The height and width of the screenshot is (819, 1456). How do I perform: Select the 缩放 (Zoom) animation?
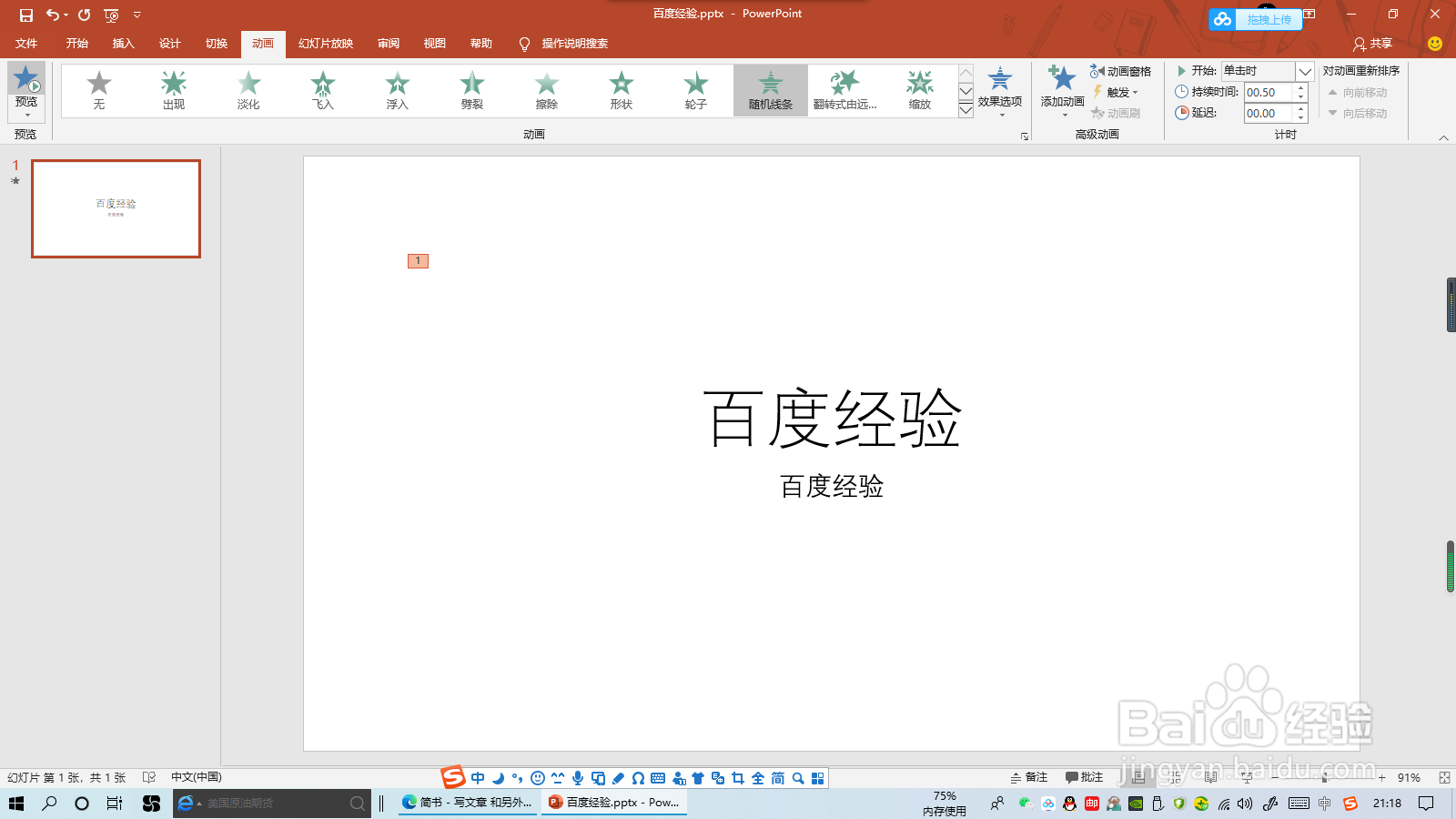click(x=920, y=90)
